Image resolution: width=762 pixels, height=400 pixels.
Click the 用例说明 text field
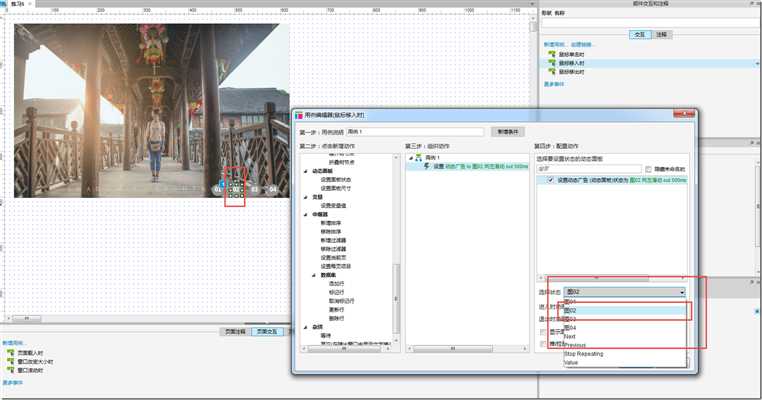tap(415, 132)
